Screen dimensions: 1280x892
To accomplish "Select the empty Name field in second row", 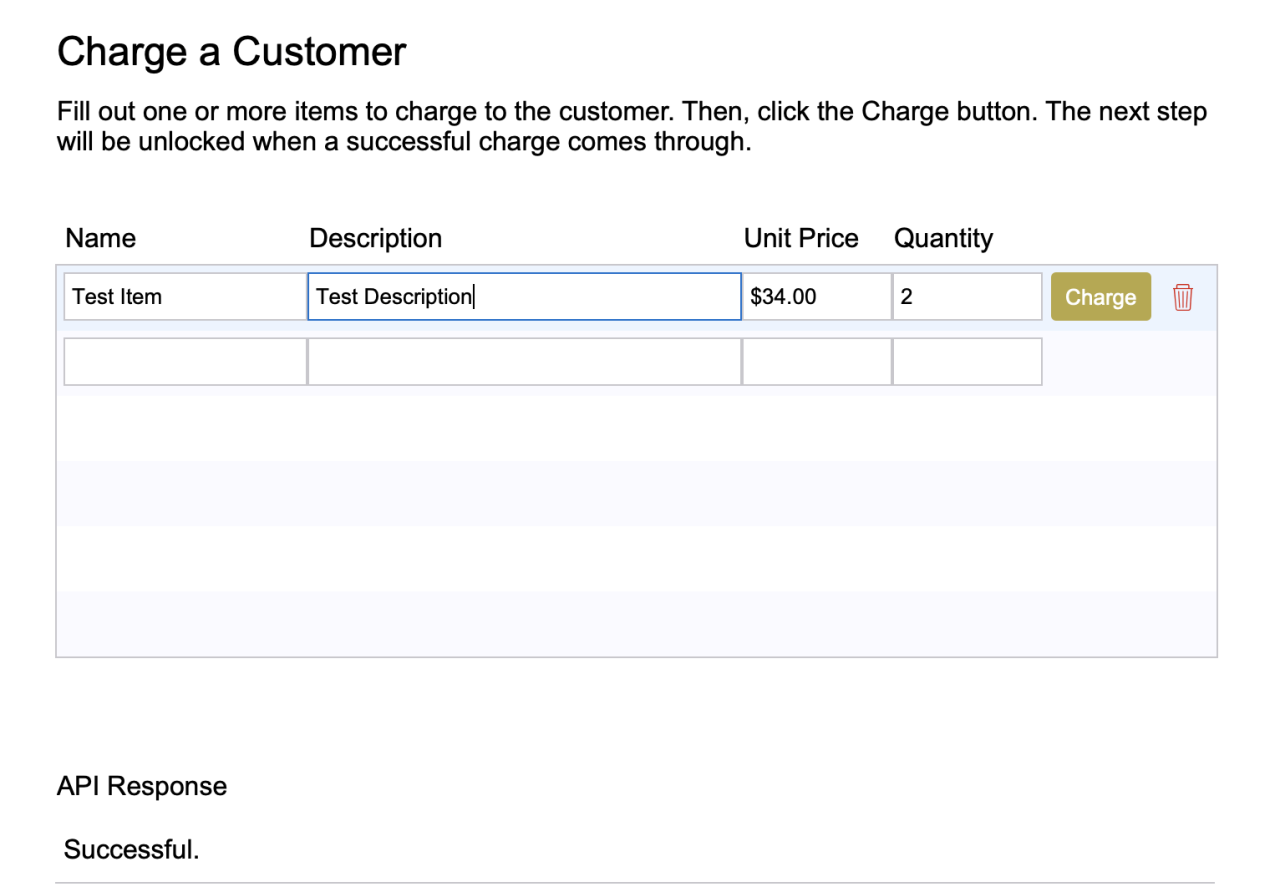I will pos(185,361).
